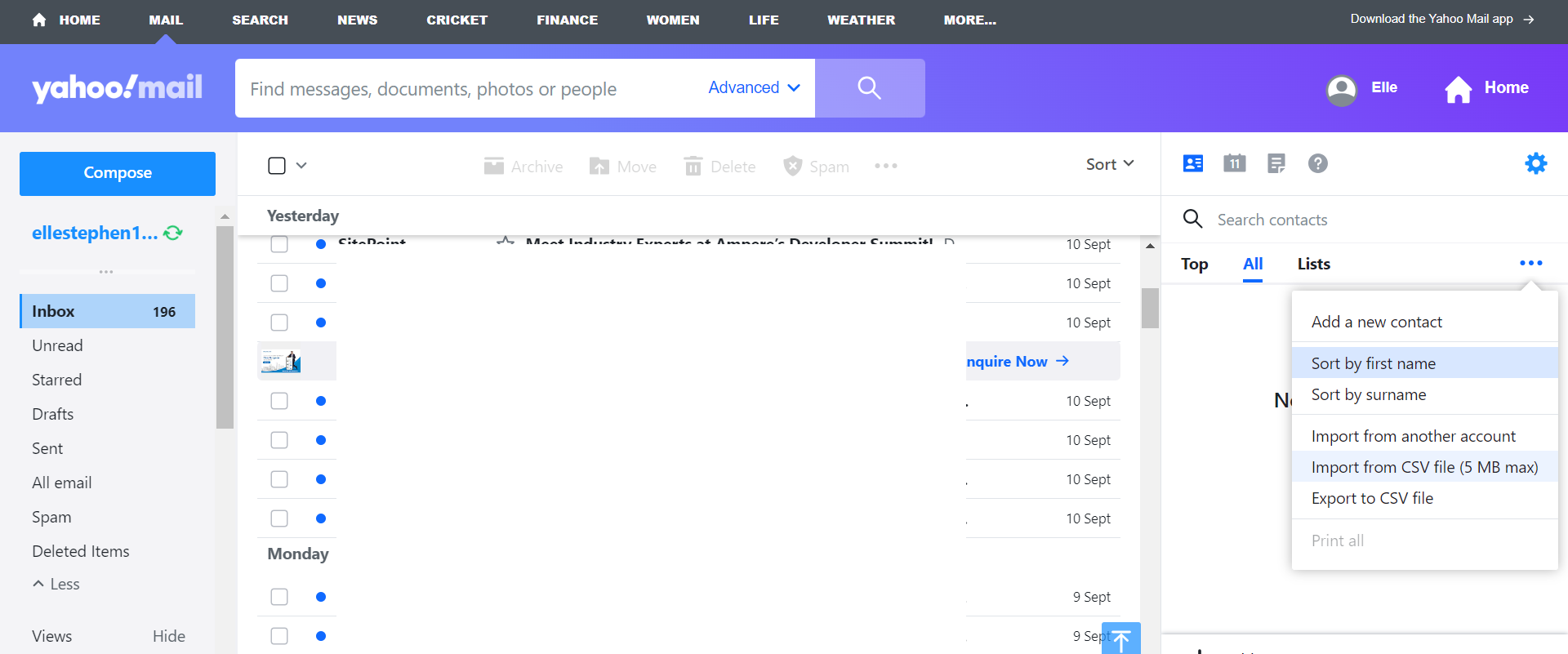
Task: Click the back-to-top arrow button
Action: point(1121,638)
